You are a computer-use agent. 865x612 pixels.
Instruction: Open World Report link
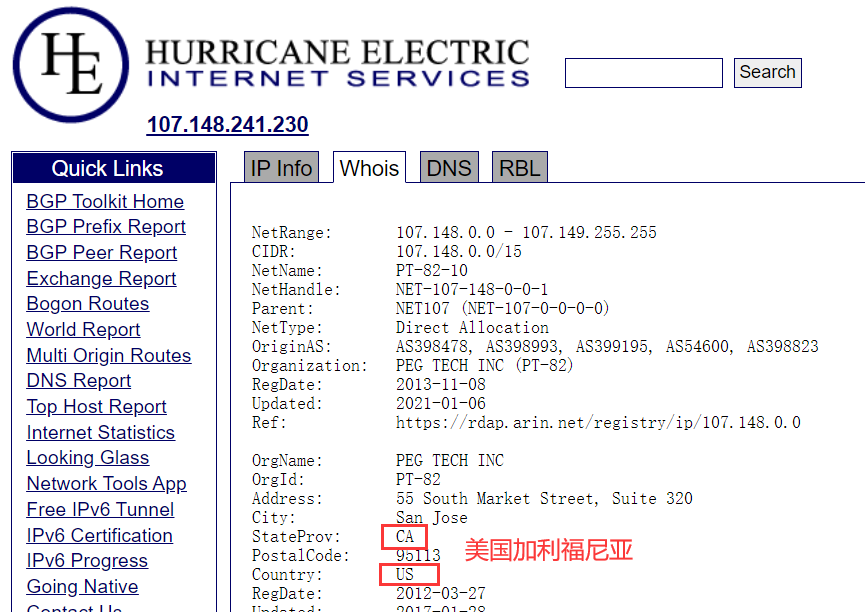point(83,330)
